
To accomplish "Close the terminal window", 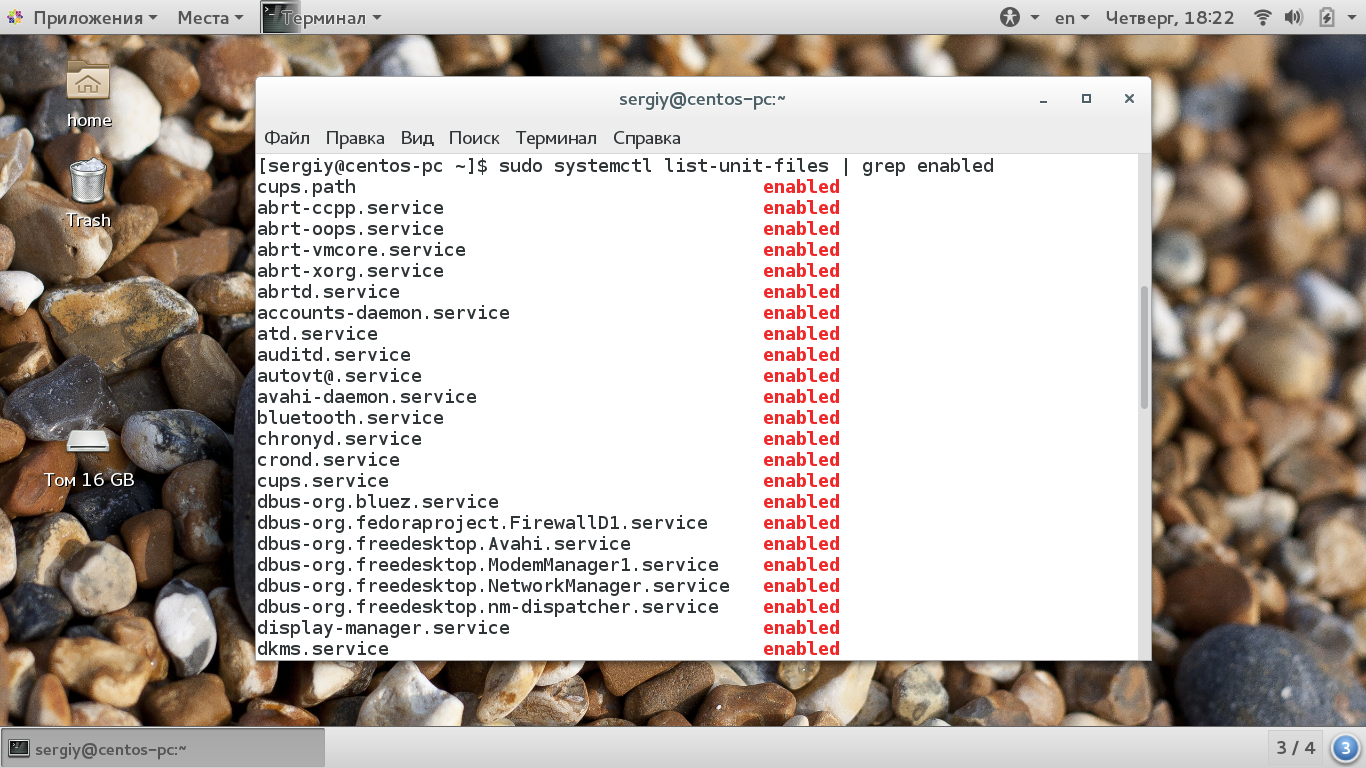I will point(1129,99).
